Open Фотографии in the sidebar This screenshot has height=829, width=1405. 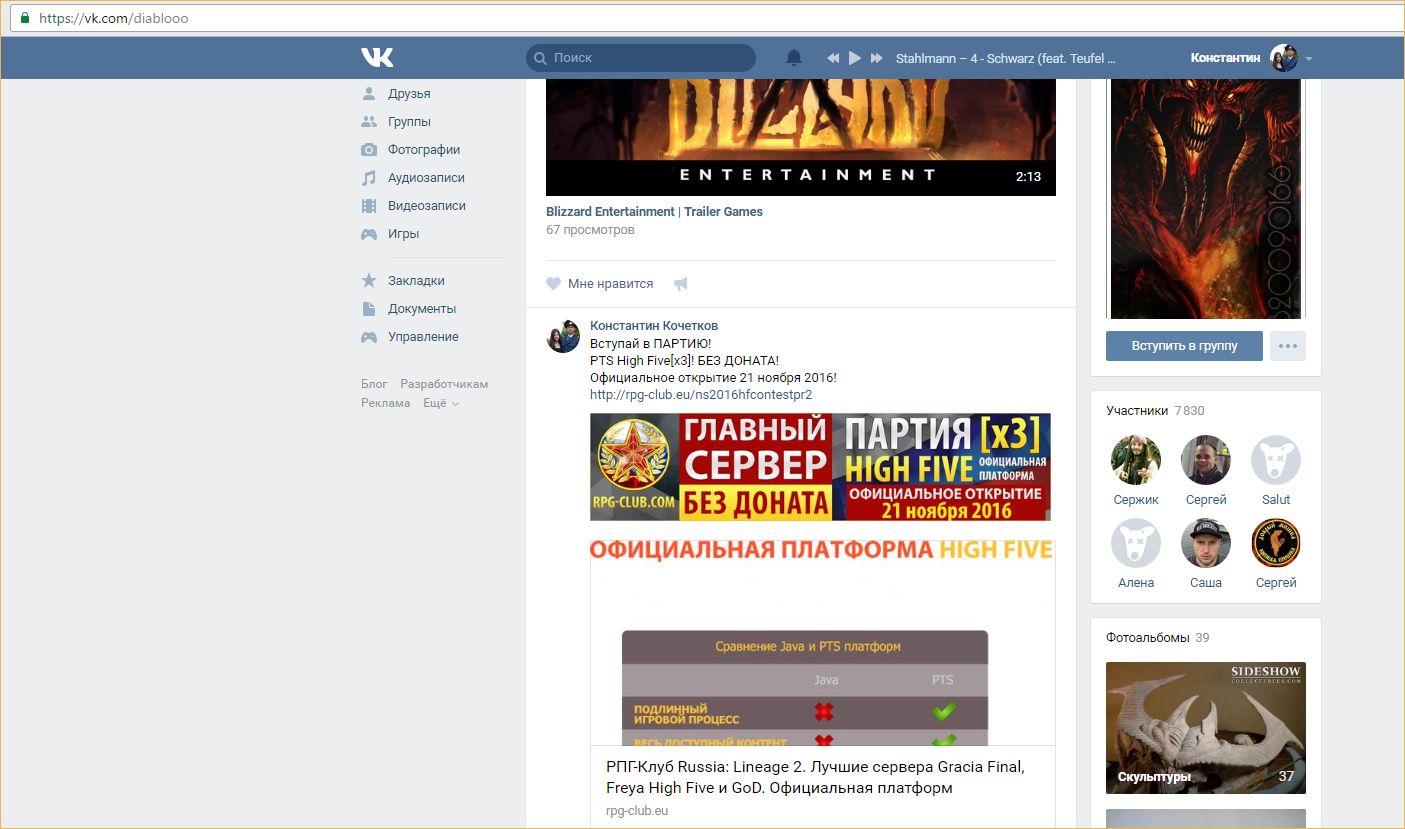point(424,150)
